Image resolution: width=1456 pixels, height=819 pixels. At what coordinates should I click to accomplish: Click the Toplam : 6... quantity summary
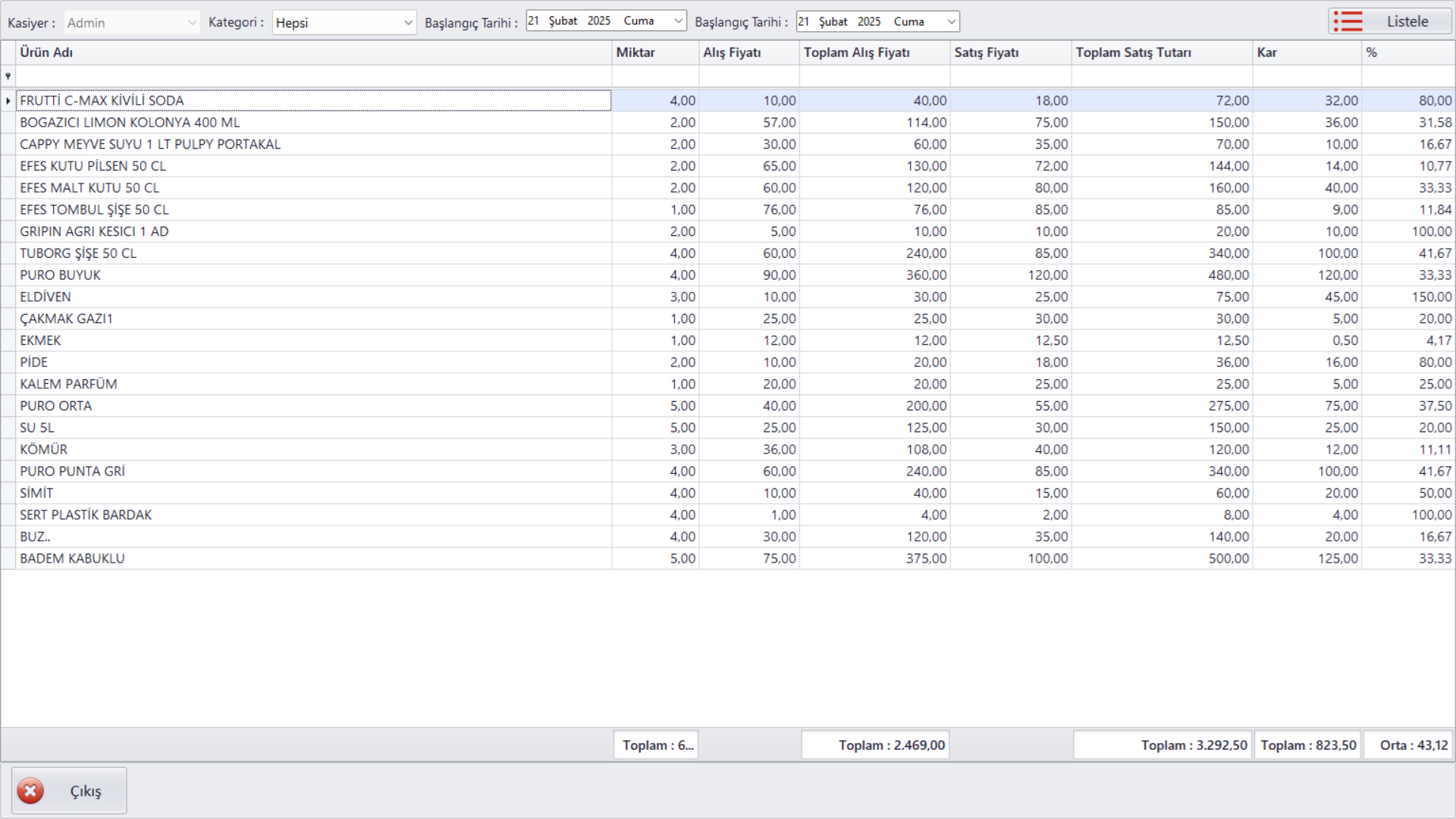[656, 745]
